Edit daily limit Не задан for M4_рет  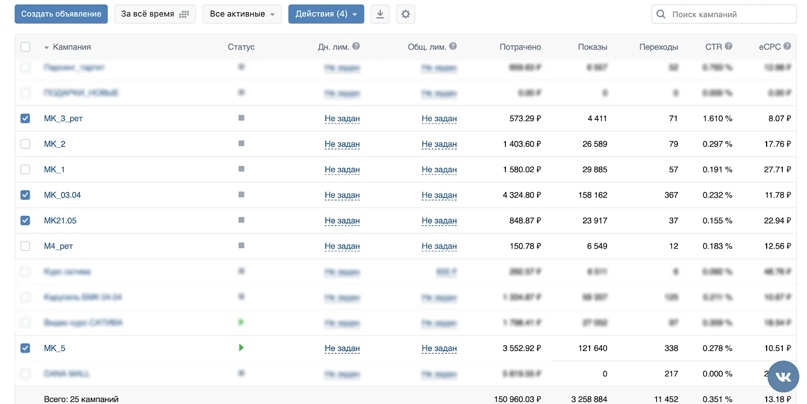point(342,246)
